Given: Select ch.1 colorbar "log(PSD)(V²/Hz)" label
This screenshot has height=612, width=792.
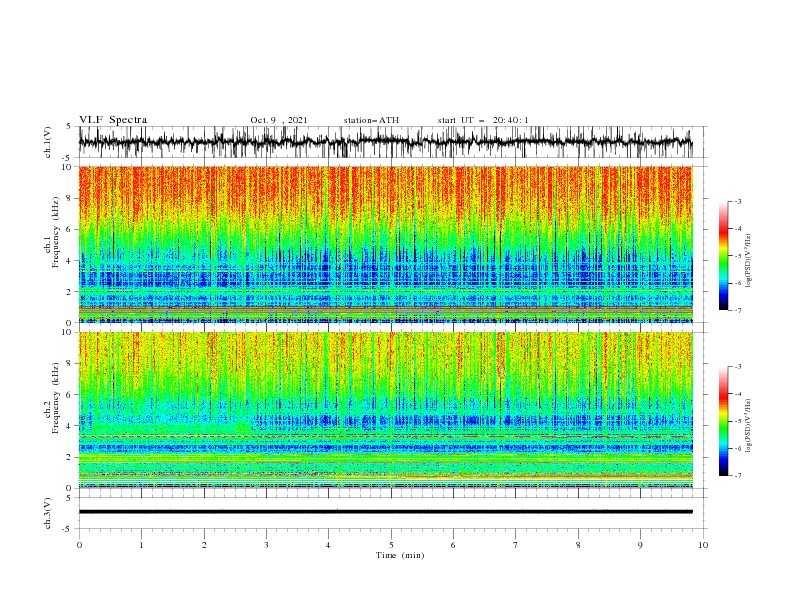Looking at the screenshot, I should 749,261.
